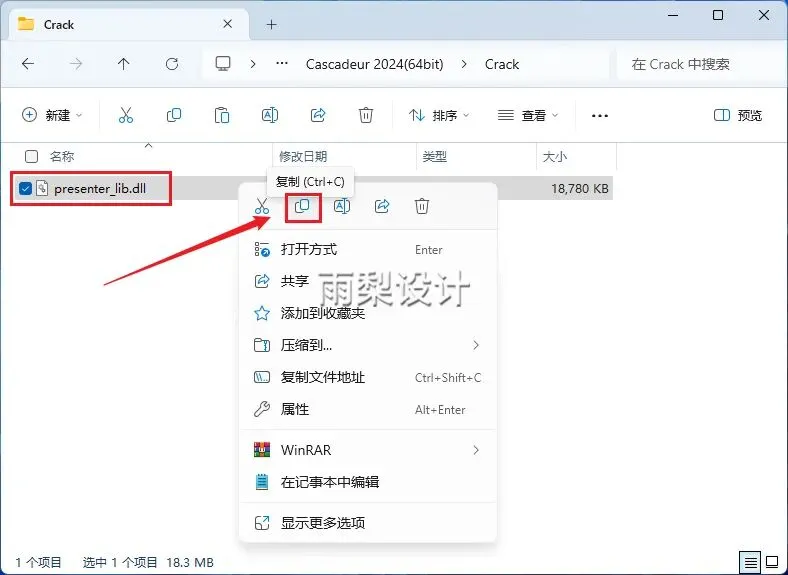Click the toolbar Share icon
The width and height of the screenshot is (788, 575).
[x=318, y=116]
